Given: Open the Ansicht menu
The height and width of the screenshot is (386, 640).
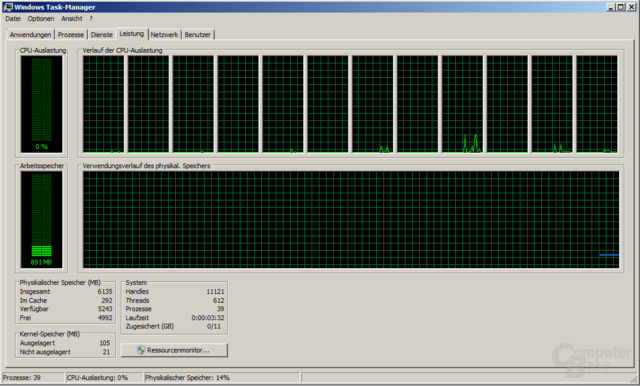Looking at the screenshot, I should (x=72, y=19).
